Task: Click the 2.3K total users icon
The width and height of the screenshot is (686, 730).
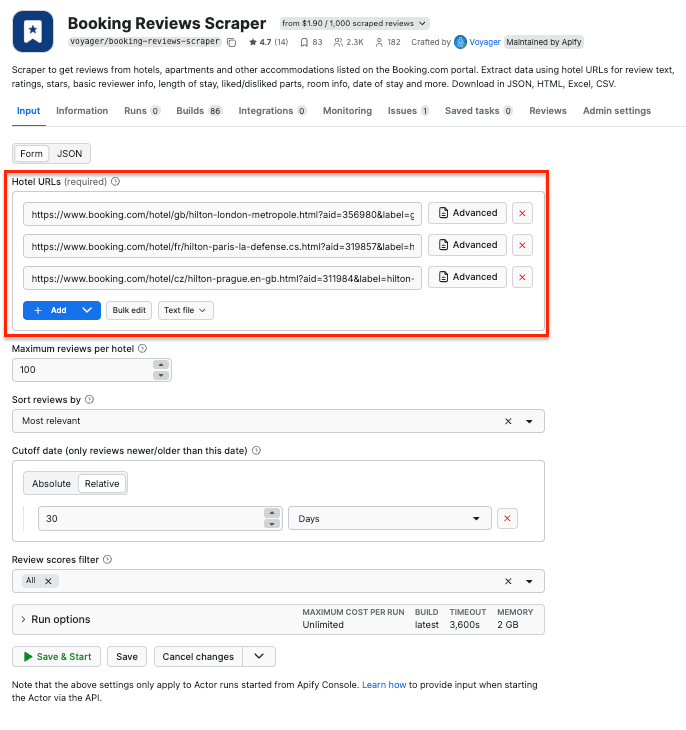Action: point(338,42)
